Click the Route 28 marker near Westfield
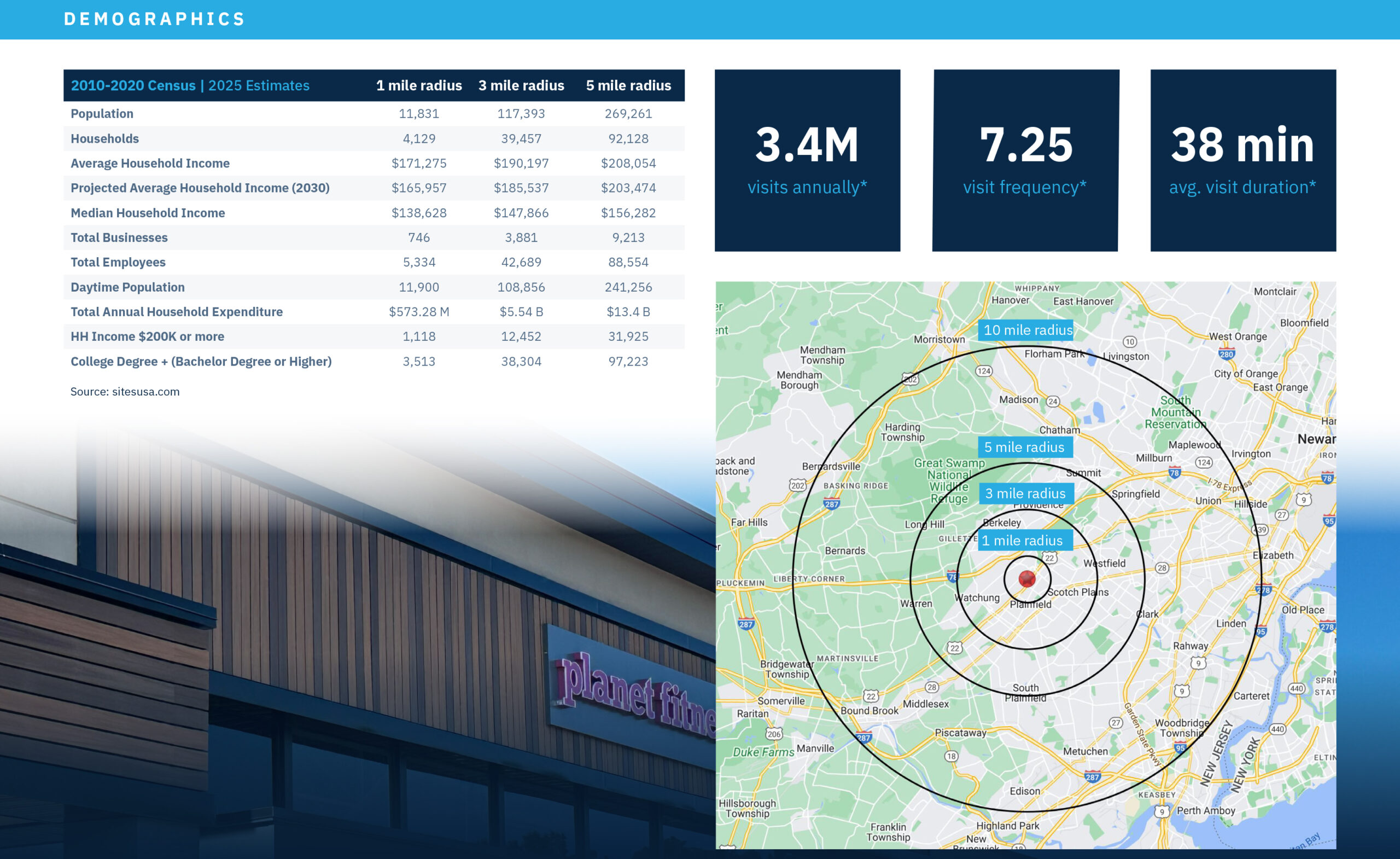Image resolution: width=1400 pixels, height=859 pixels. click(x=1162, y=568)
